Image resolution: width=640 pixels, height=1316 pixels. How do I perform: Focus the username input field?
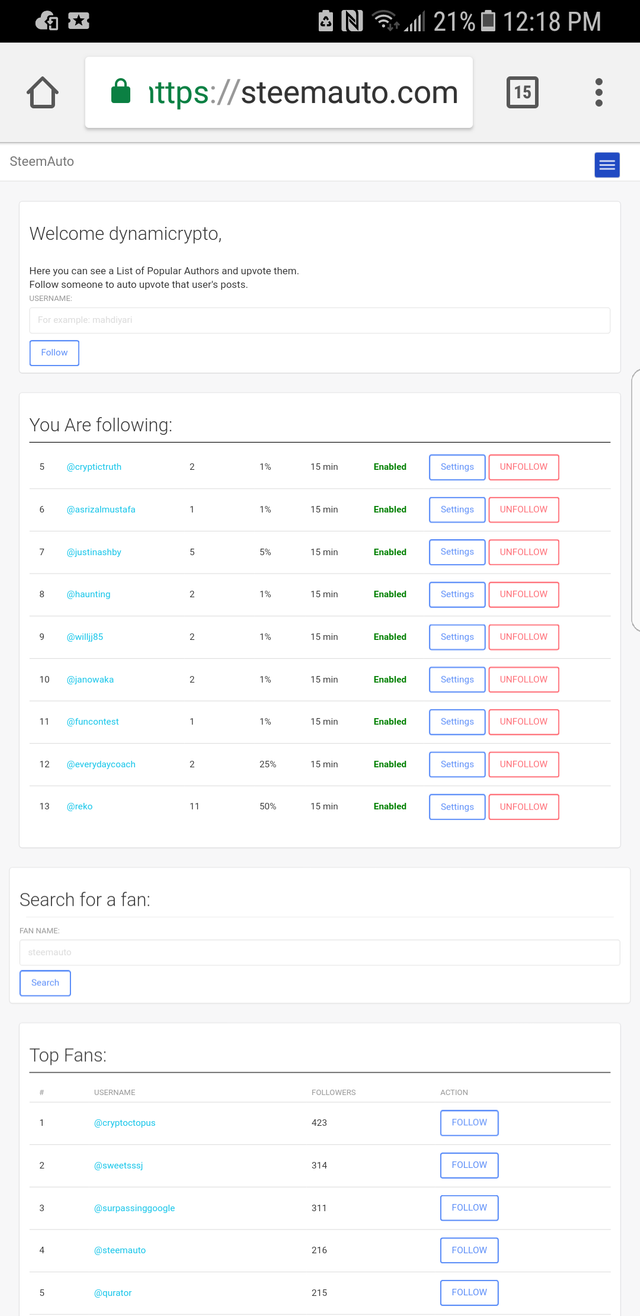319,320
